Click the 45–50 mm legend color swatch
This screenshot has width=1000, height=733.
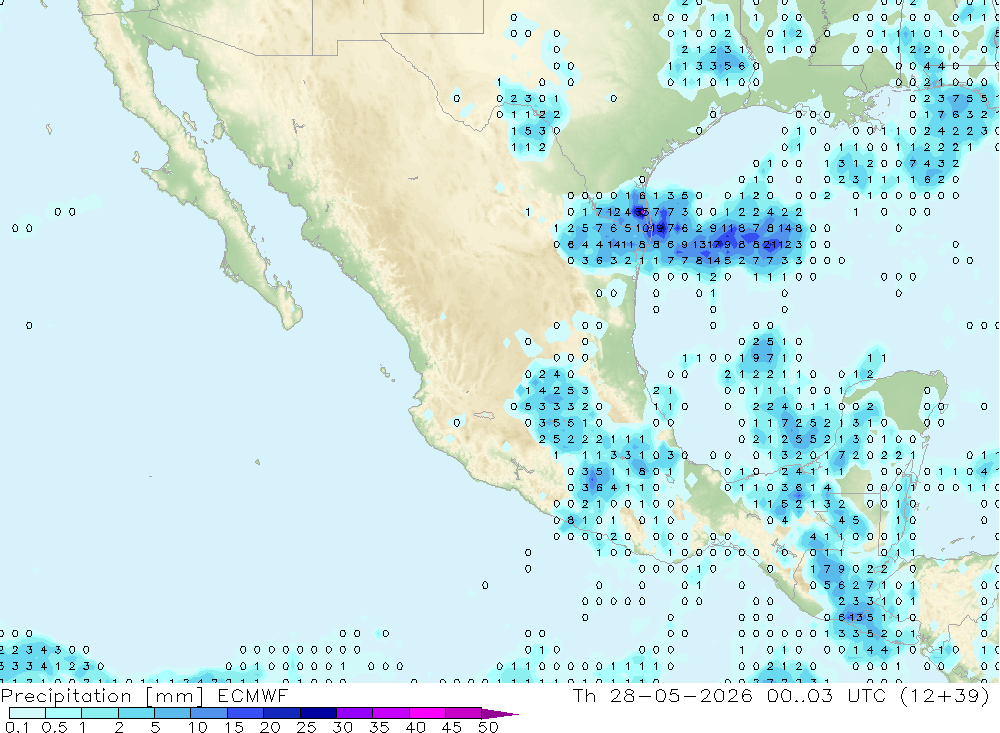coord(464,713)
